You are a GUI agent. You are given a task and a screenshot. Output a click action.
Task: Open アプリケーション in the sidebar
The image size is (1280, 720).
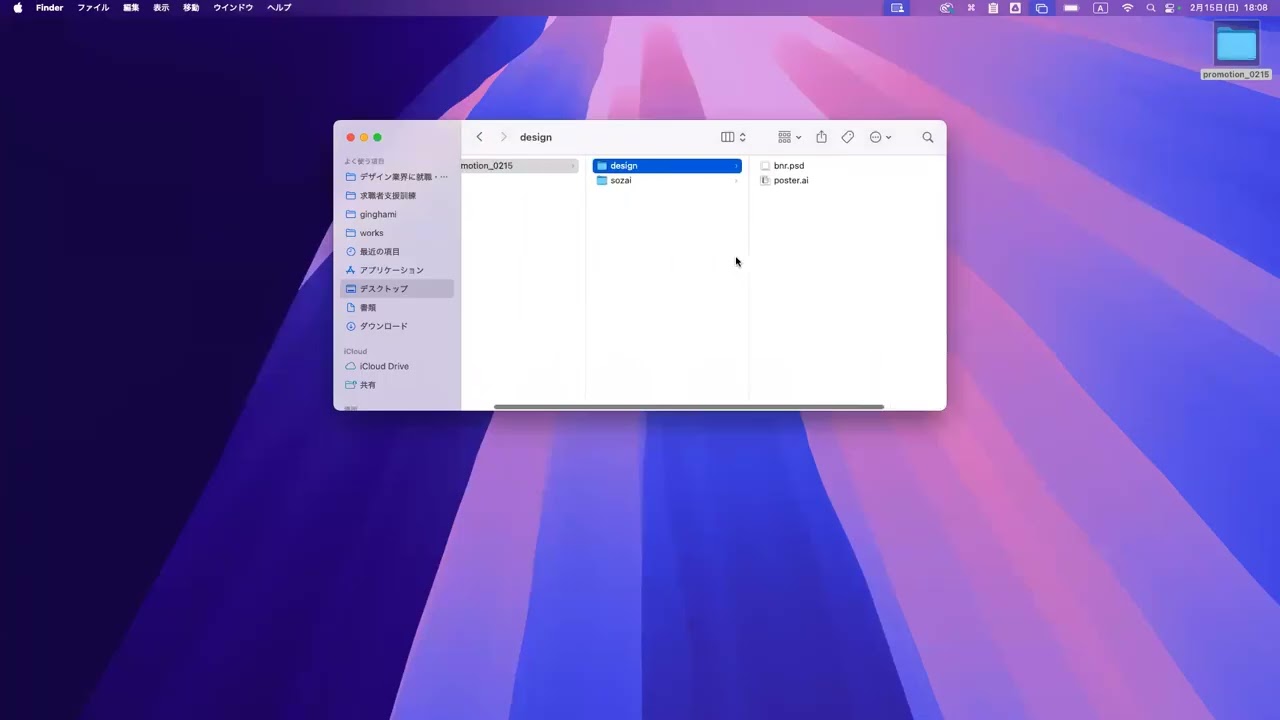pyautogui.click(x=397, y=270)
